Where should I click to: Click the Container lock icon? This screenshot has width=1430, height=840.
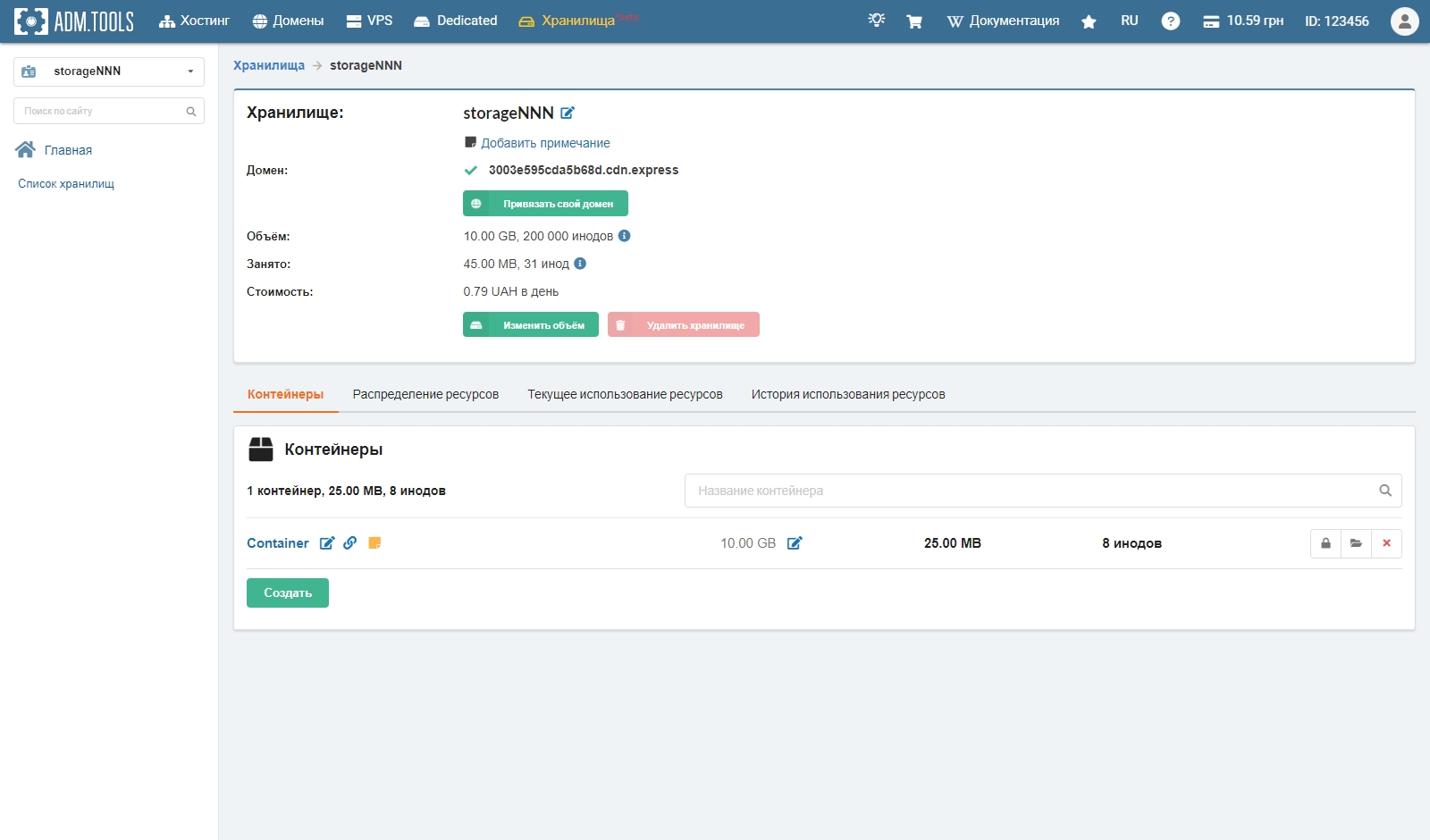tap(1325, 543)
